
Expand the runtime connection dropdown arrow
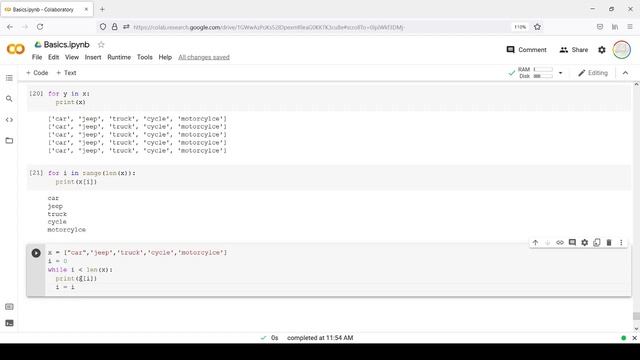click(x=560, y=73)
